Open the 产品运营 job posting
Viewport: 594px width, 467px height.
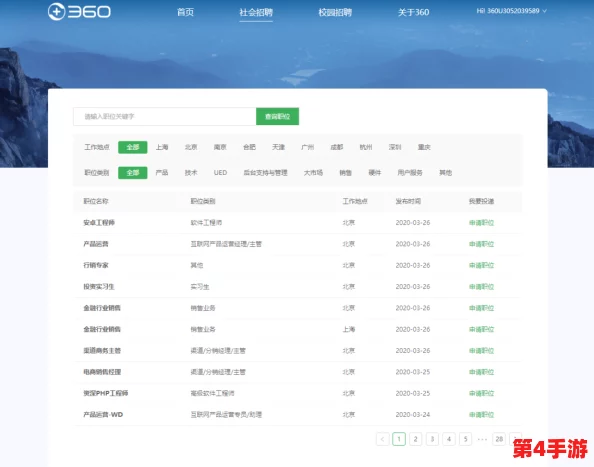click(x=96, y=244)
